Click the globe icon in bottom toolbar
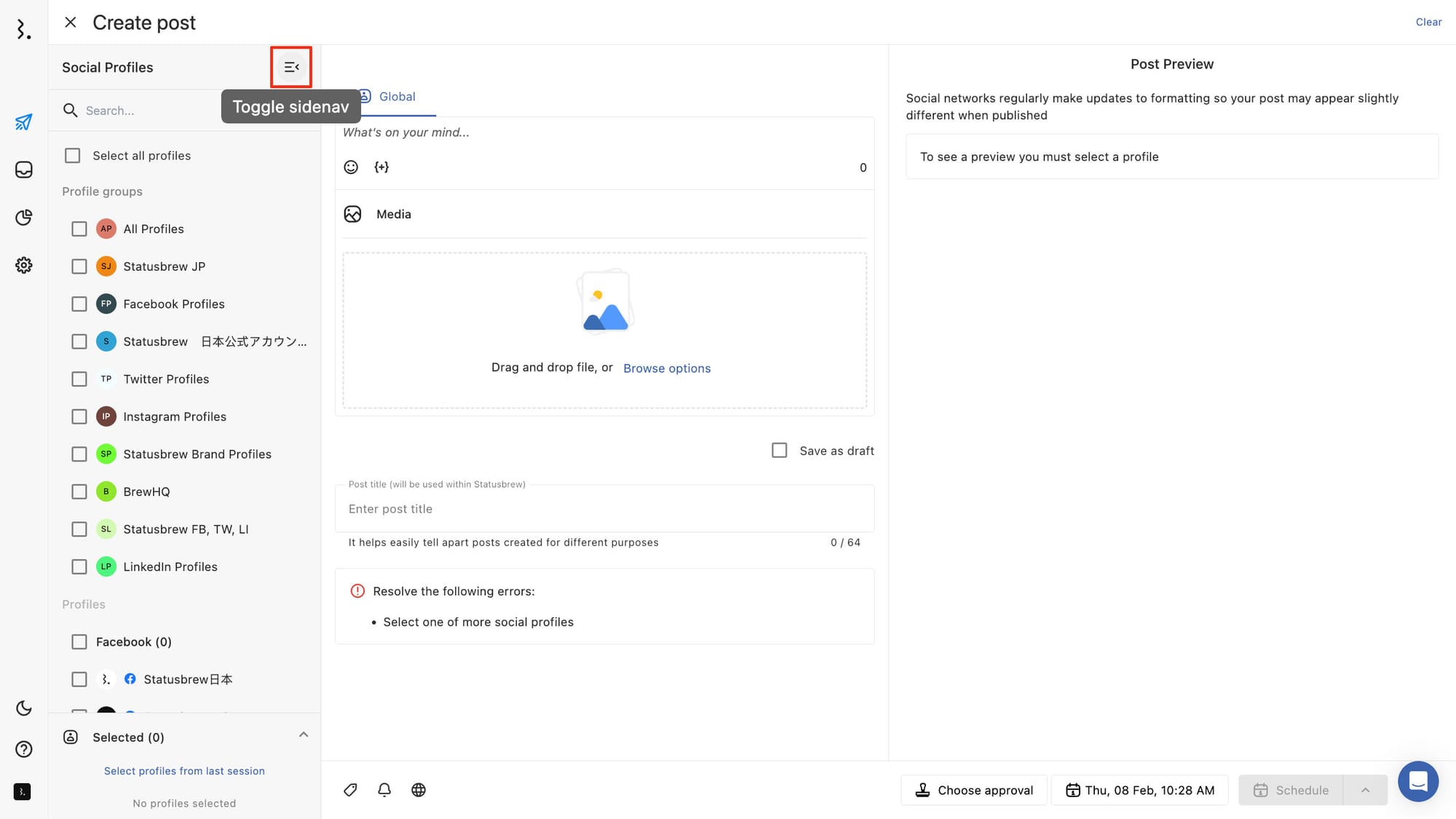1456x819 pixels. pyautogui.click(x=419, y=790)
